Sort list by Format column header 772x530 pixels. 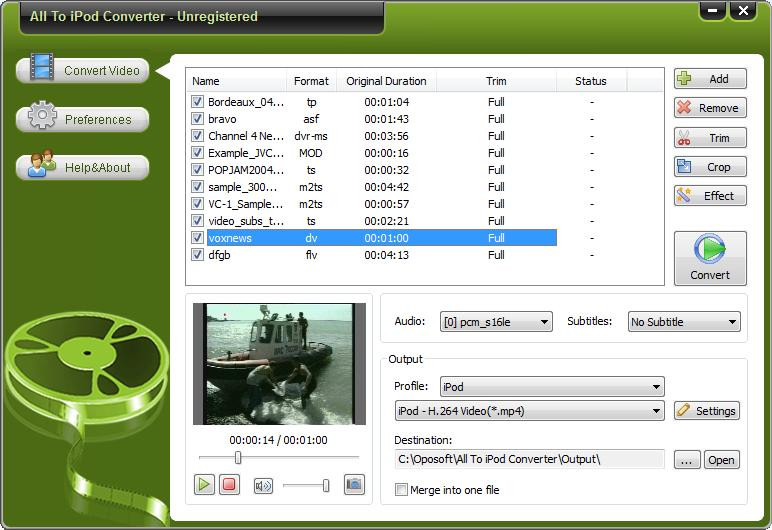(x=311, y=81)
